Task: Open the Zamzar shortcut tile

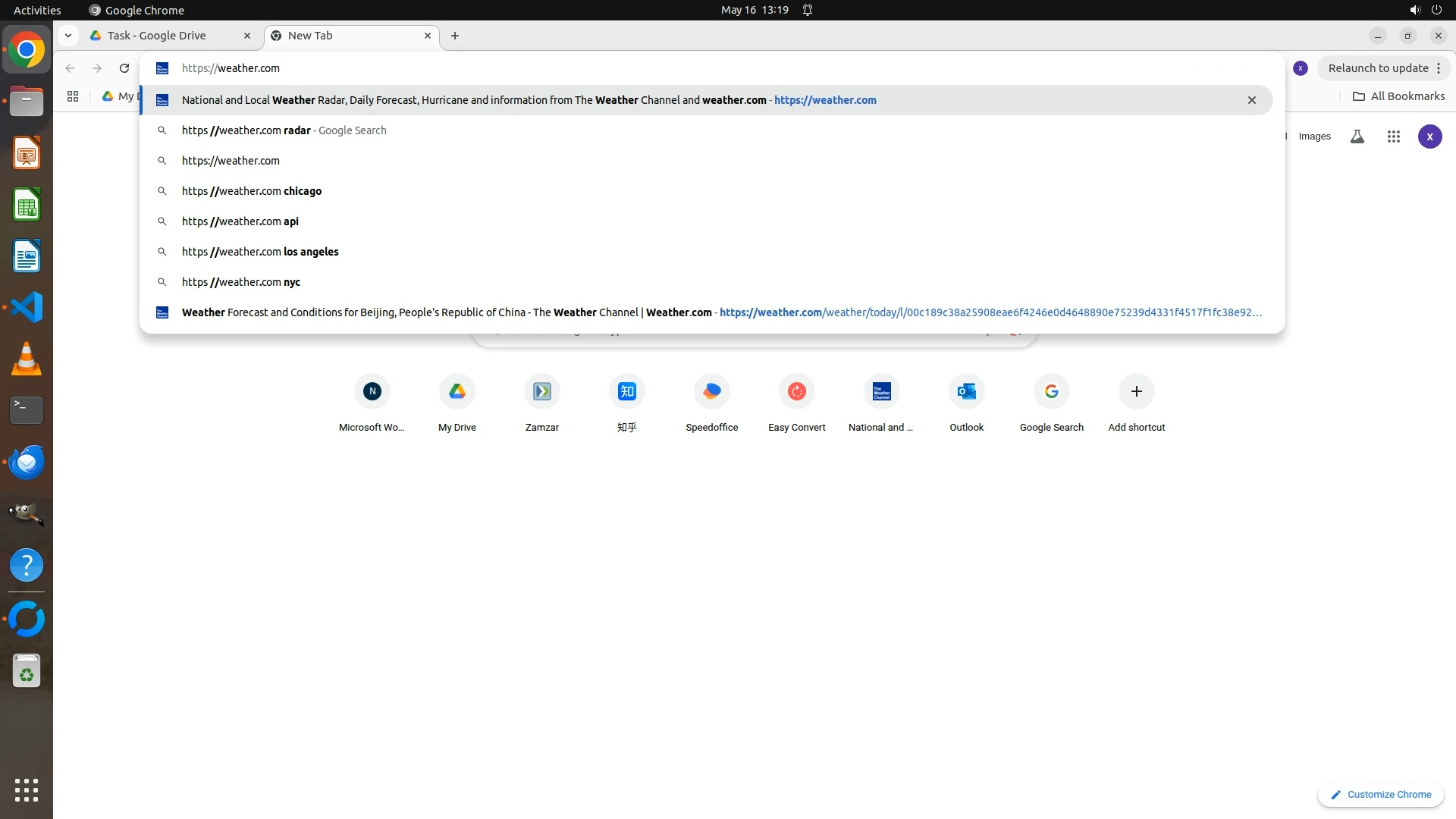Action: click(541, 391)
